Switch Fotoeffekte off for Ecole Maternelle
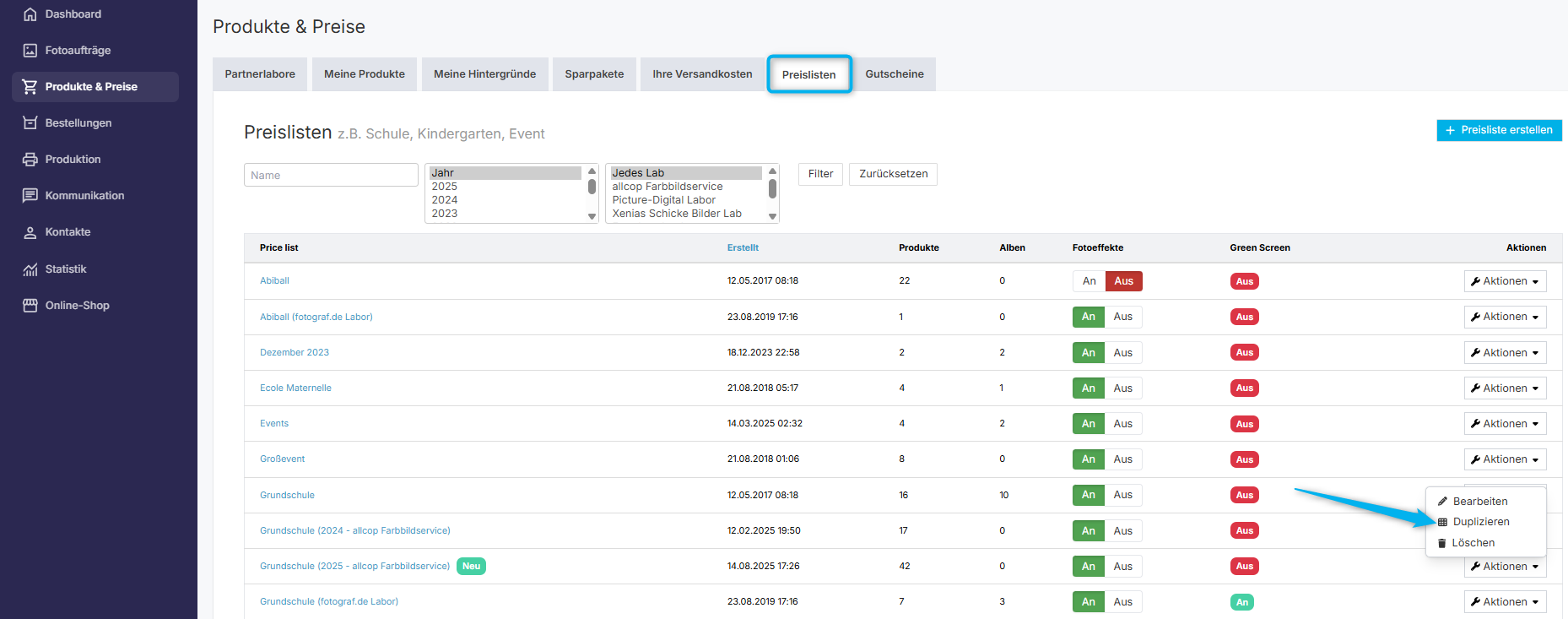The image size is (1568, 619). click(x=1123, y=388)
